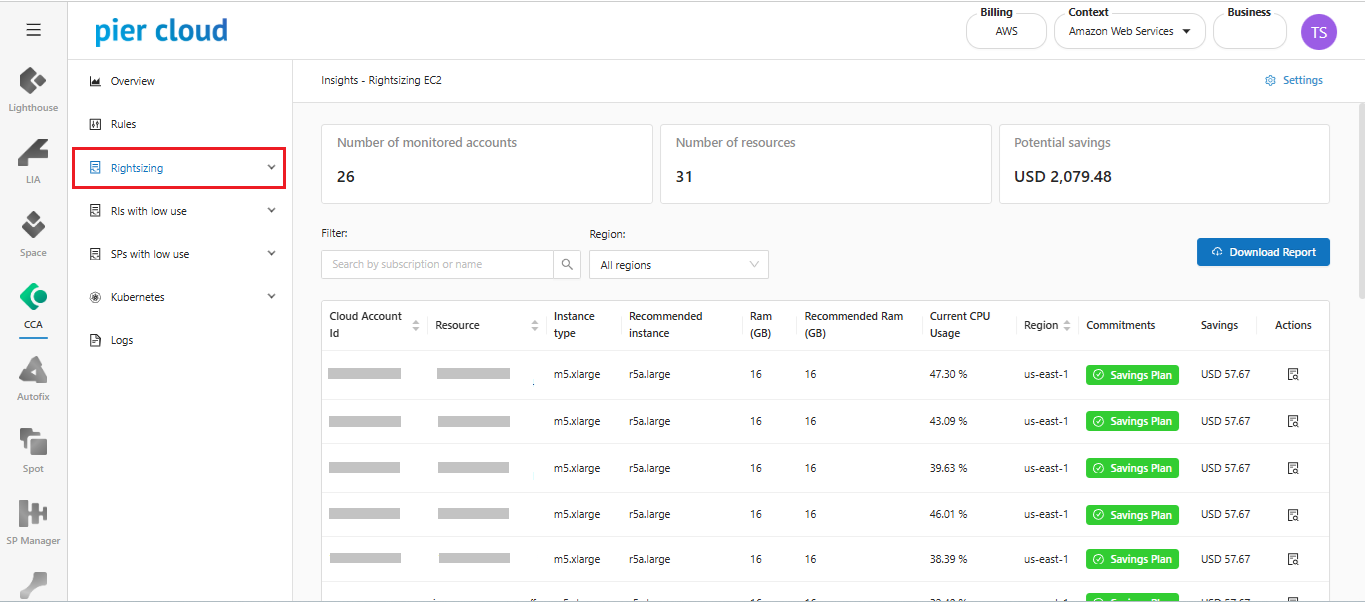
Task: Open the Lighthouse module in sidebar
Action: click(33, 88)
